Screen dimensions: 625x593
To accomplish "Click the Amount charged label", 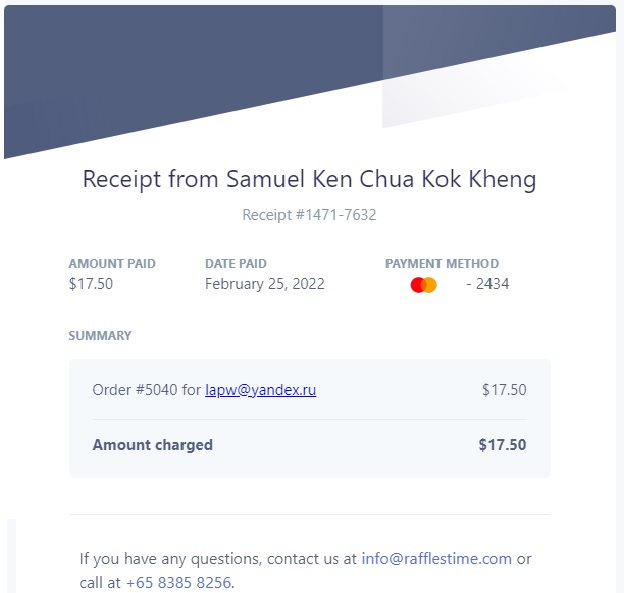I will (153, 445).
